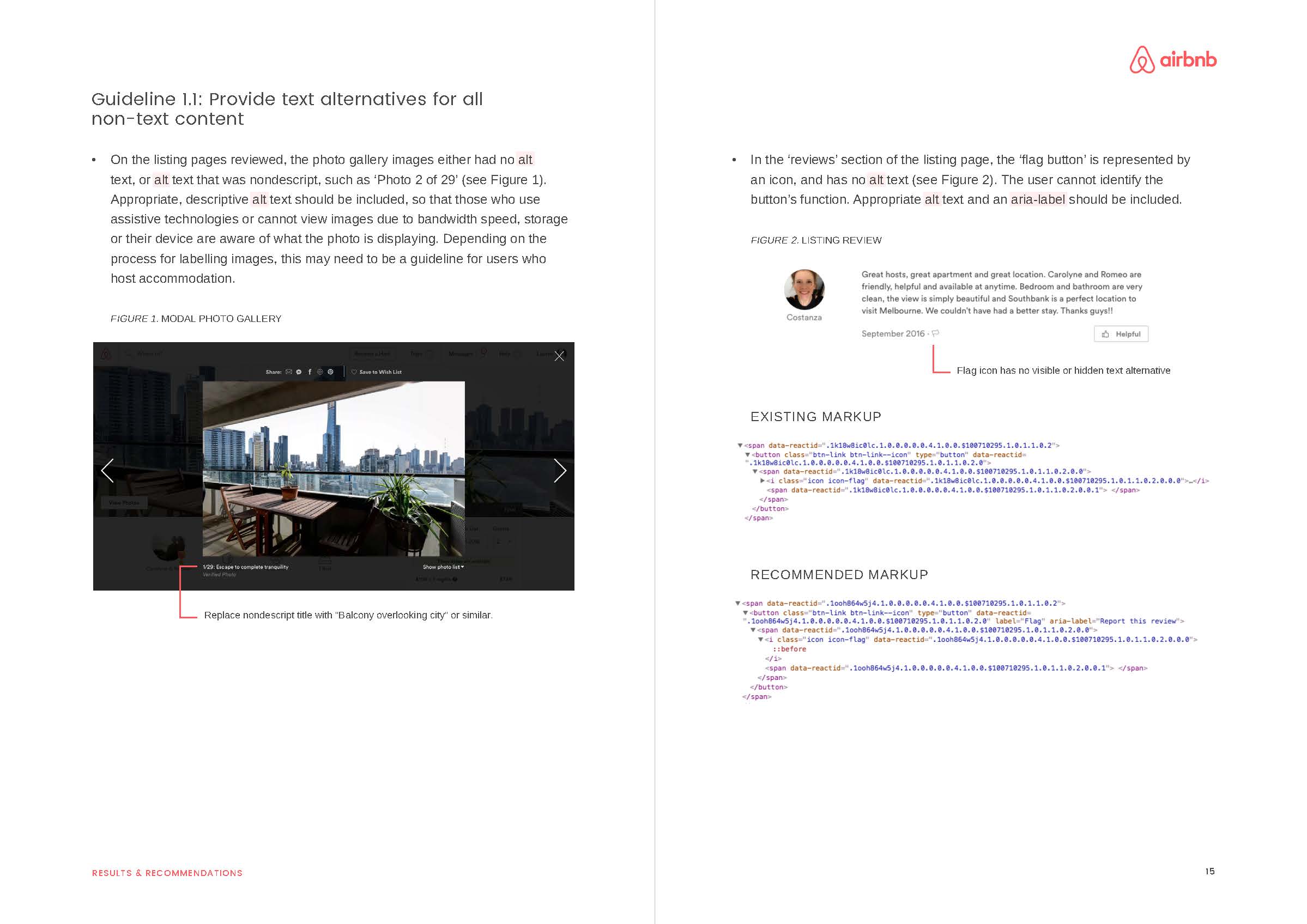Click the email share icon in gallery
Screen dimensions: 1307x924
point(289,372)
